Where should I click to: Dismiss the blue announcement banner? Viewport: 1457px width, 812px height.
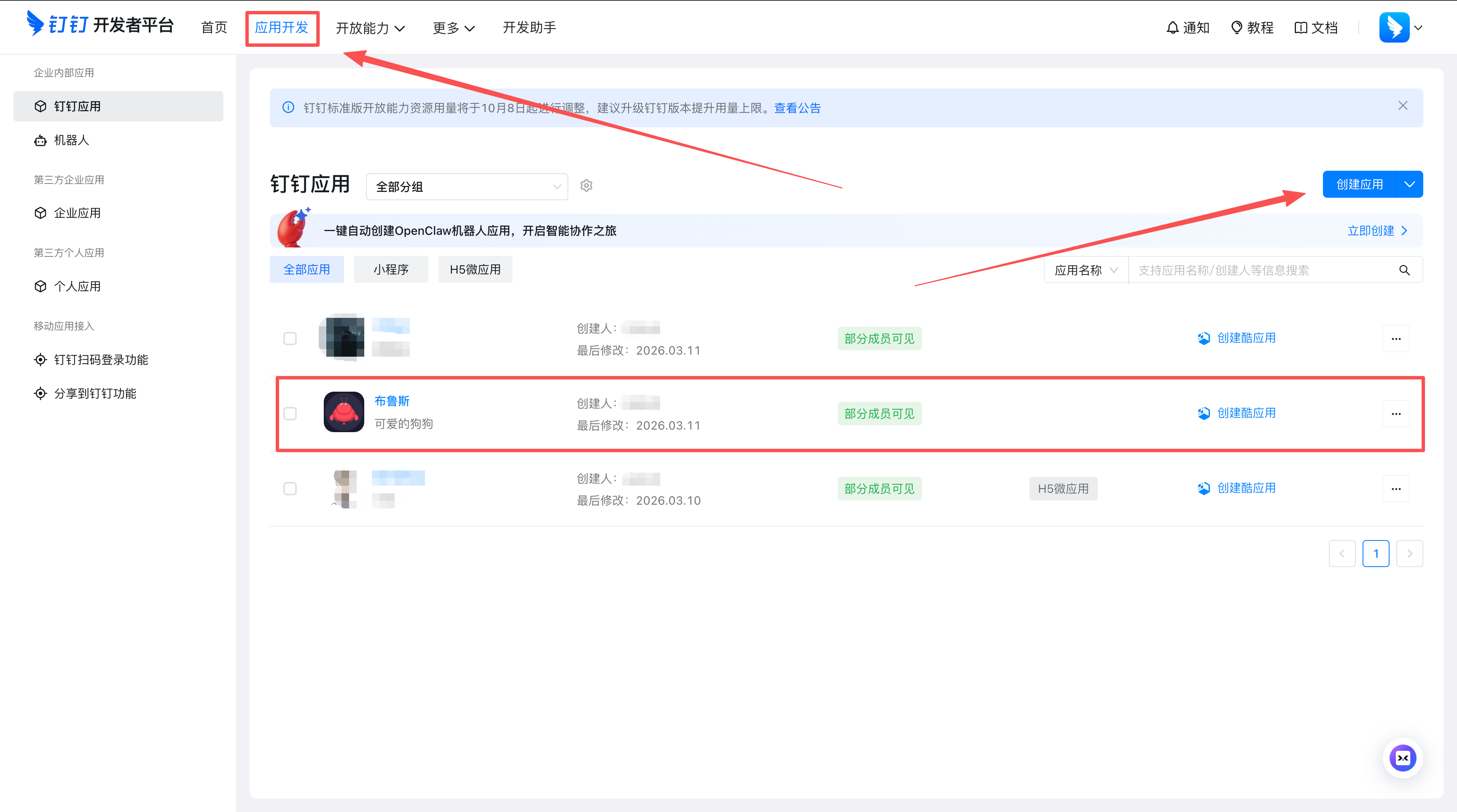point(1403,106)
